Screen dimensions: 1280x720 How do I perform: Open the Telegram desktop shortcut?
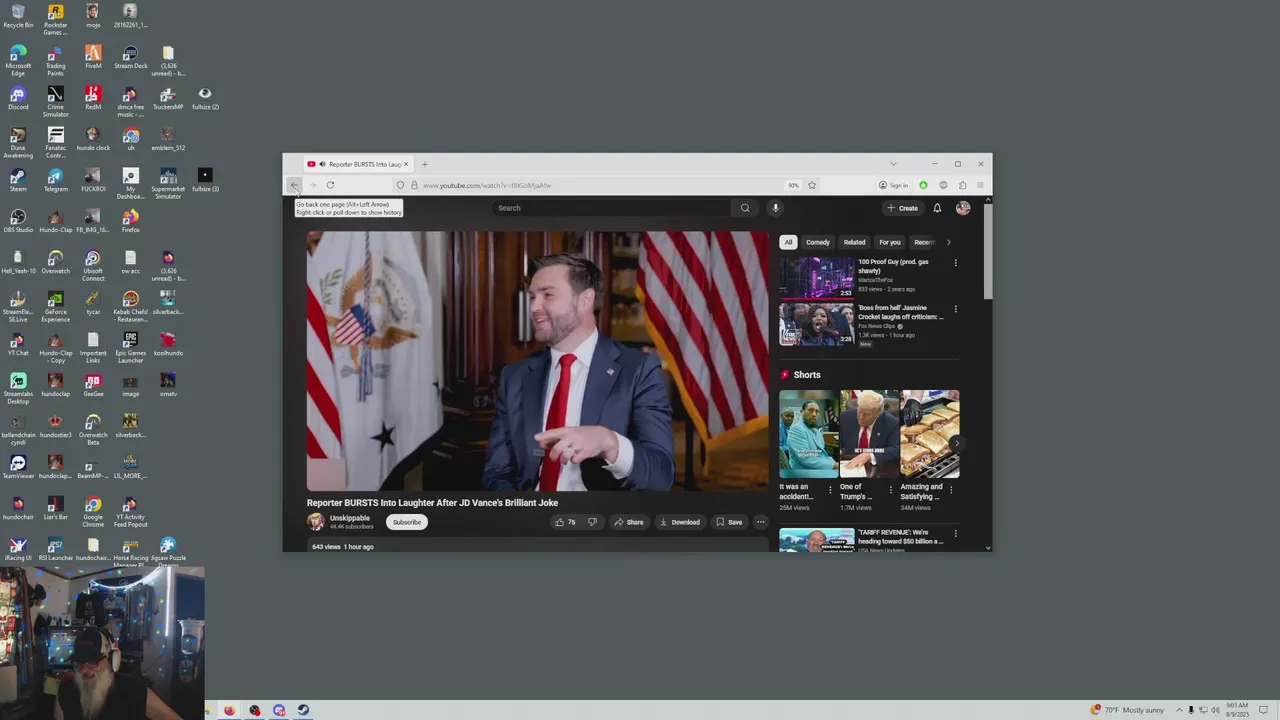[x=55, y=181]
